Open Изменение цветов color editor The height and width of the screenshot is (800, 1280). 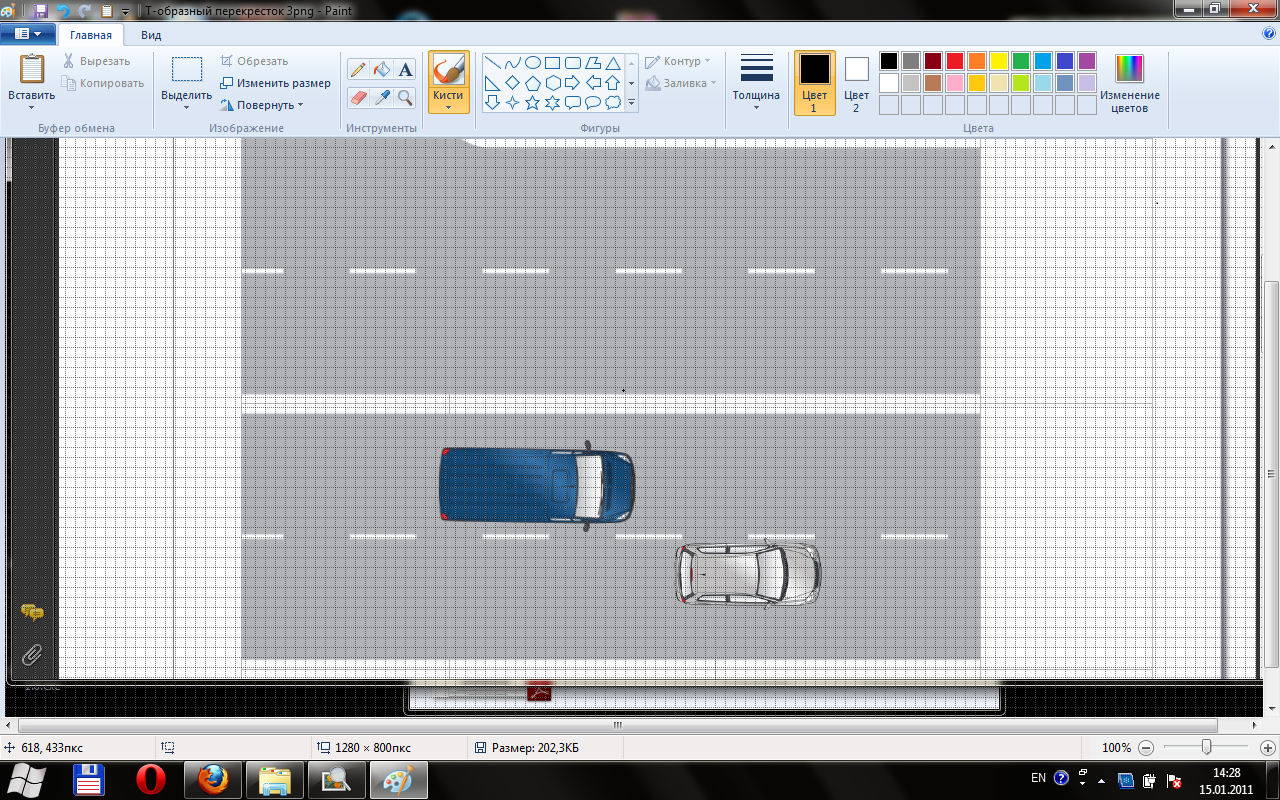(1129, 82)
